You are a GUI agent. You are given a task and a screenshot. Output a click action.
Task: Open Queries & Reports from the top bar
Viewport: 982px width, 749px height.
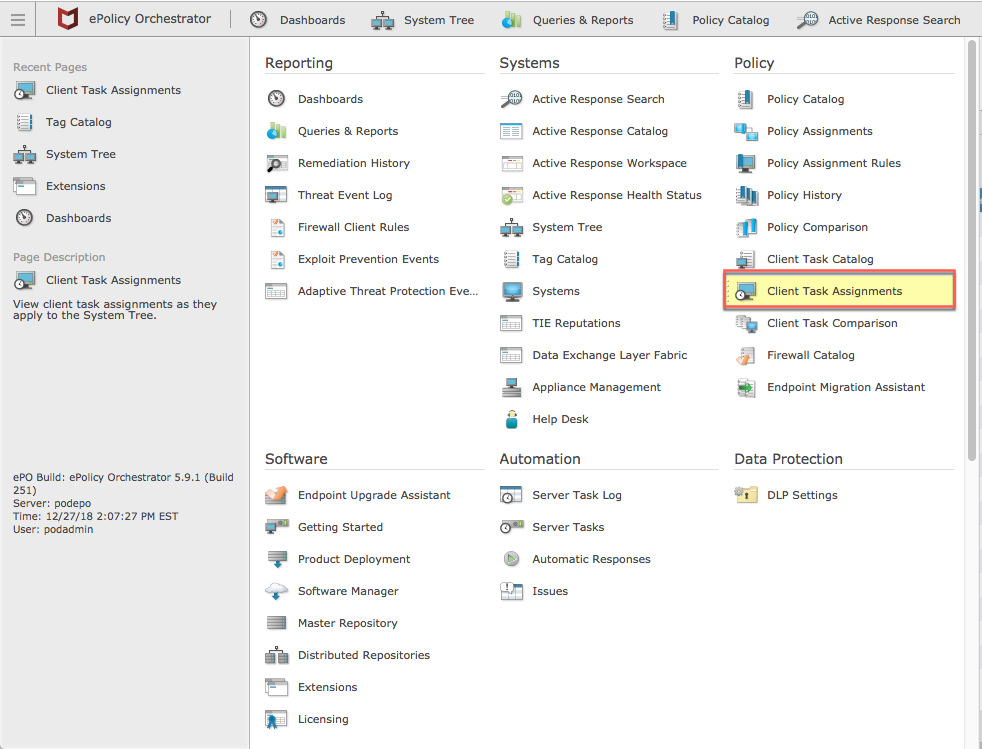click(x=583, y=20)
